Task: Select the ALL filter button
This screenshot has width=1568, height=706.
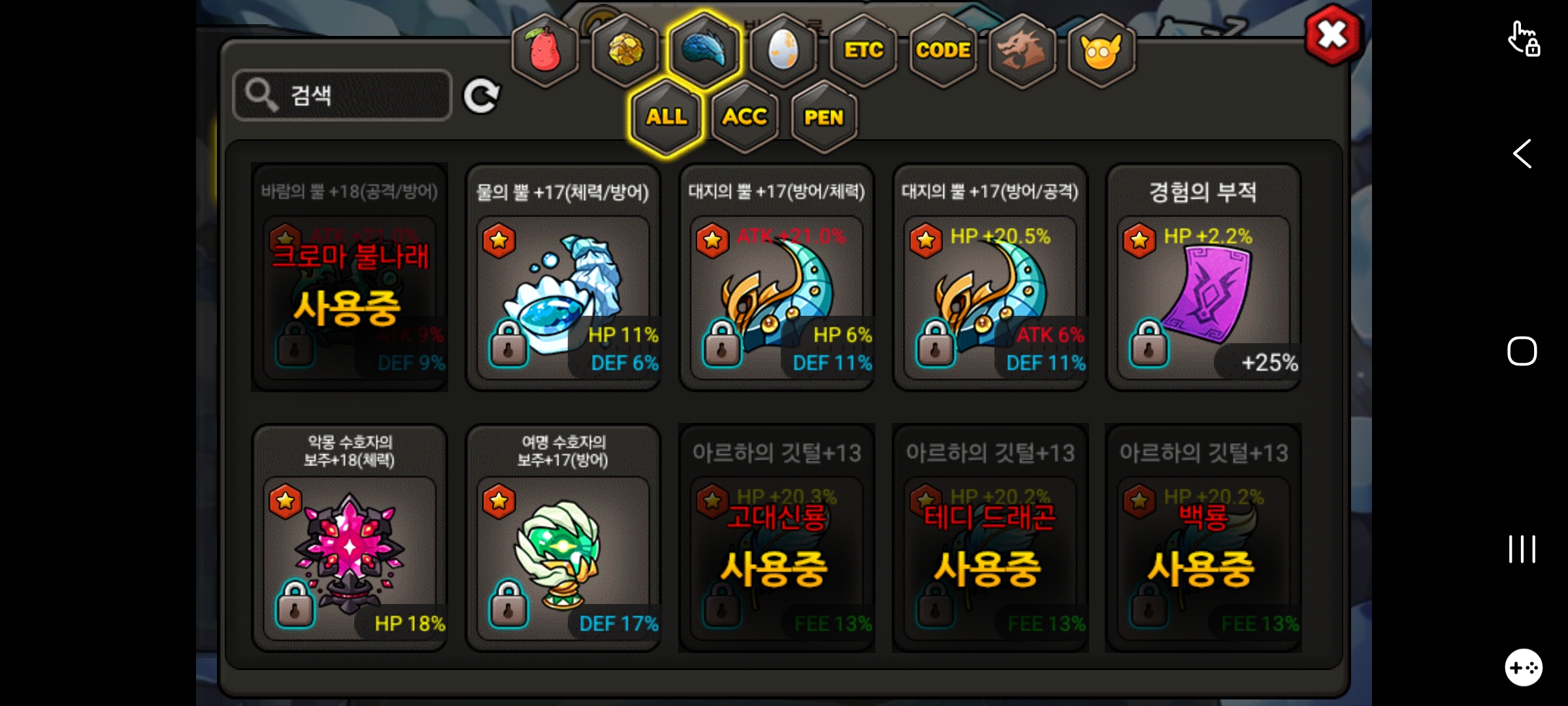Action: [666, 117]
